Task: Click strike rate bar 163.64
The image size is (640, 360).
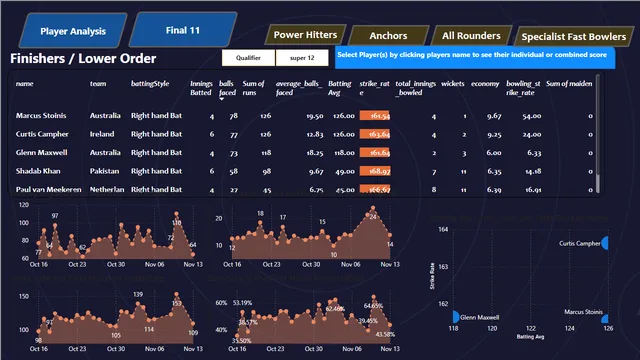Action: tap(375, 134)
